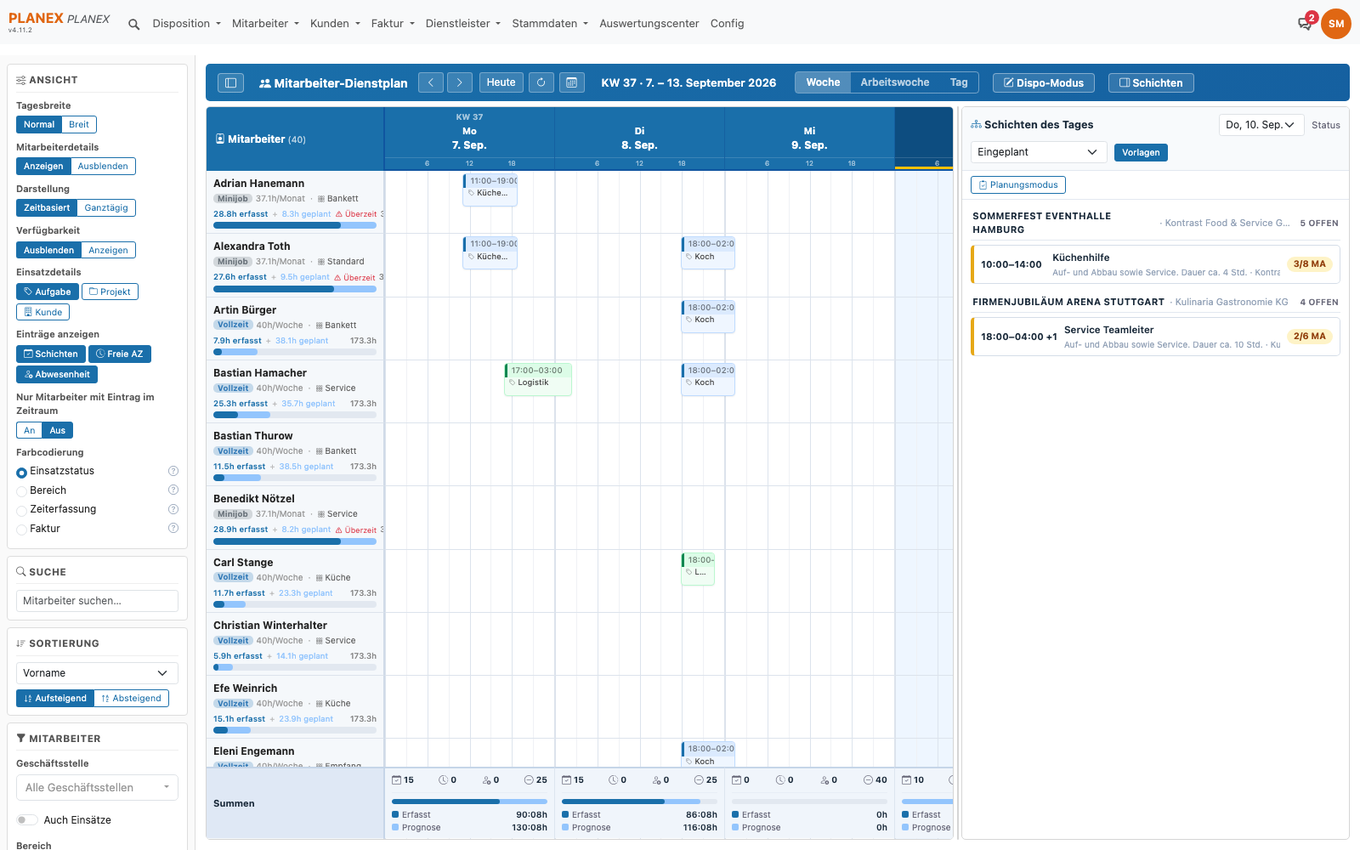Select the Einsatzstatus color coding radio
This screenshot has height=850, width=1360.
[x=22, y=472]
